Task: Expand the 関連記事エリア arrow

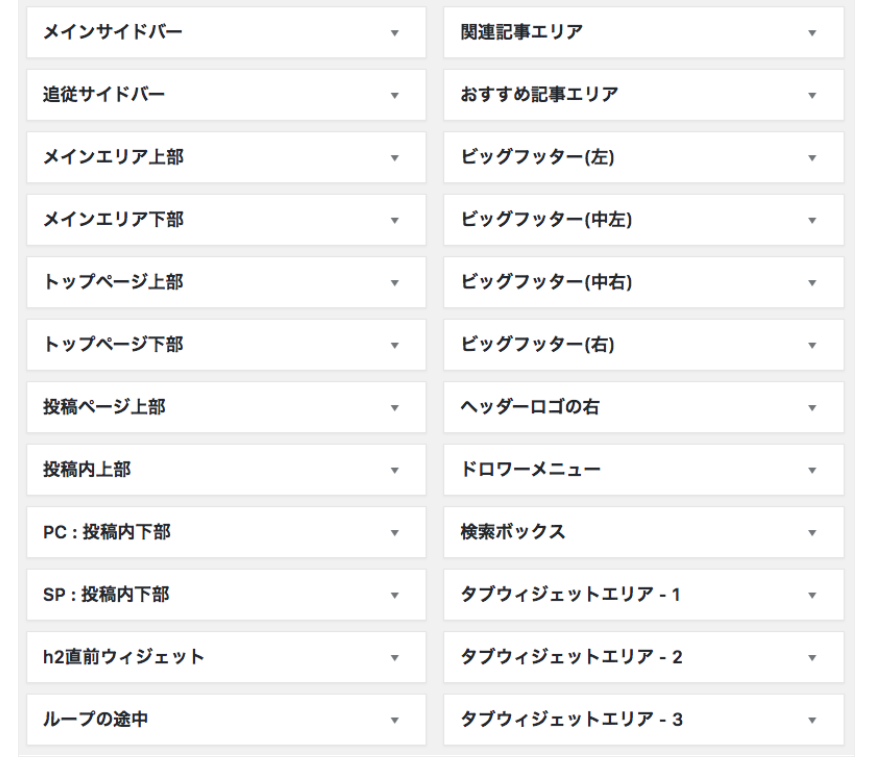Action: tap(812, 34)
